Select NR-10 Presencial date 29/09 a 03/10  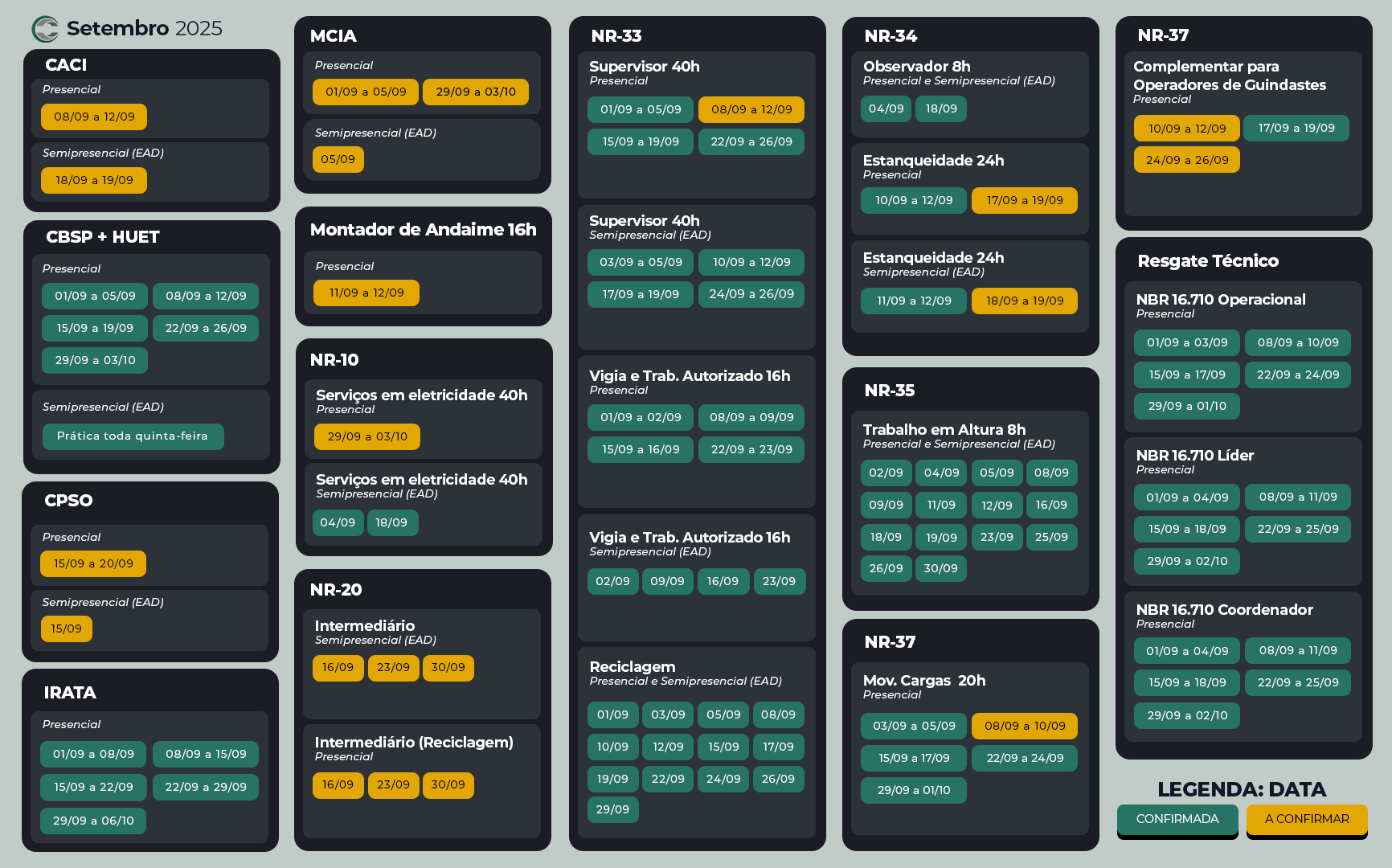click(x=367, y=436)
